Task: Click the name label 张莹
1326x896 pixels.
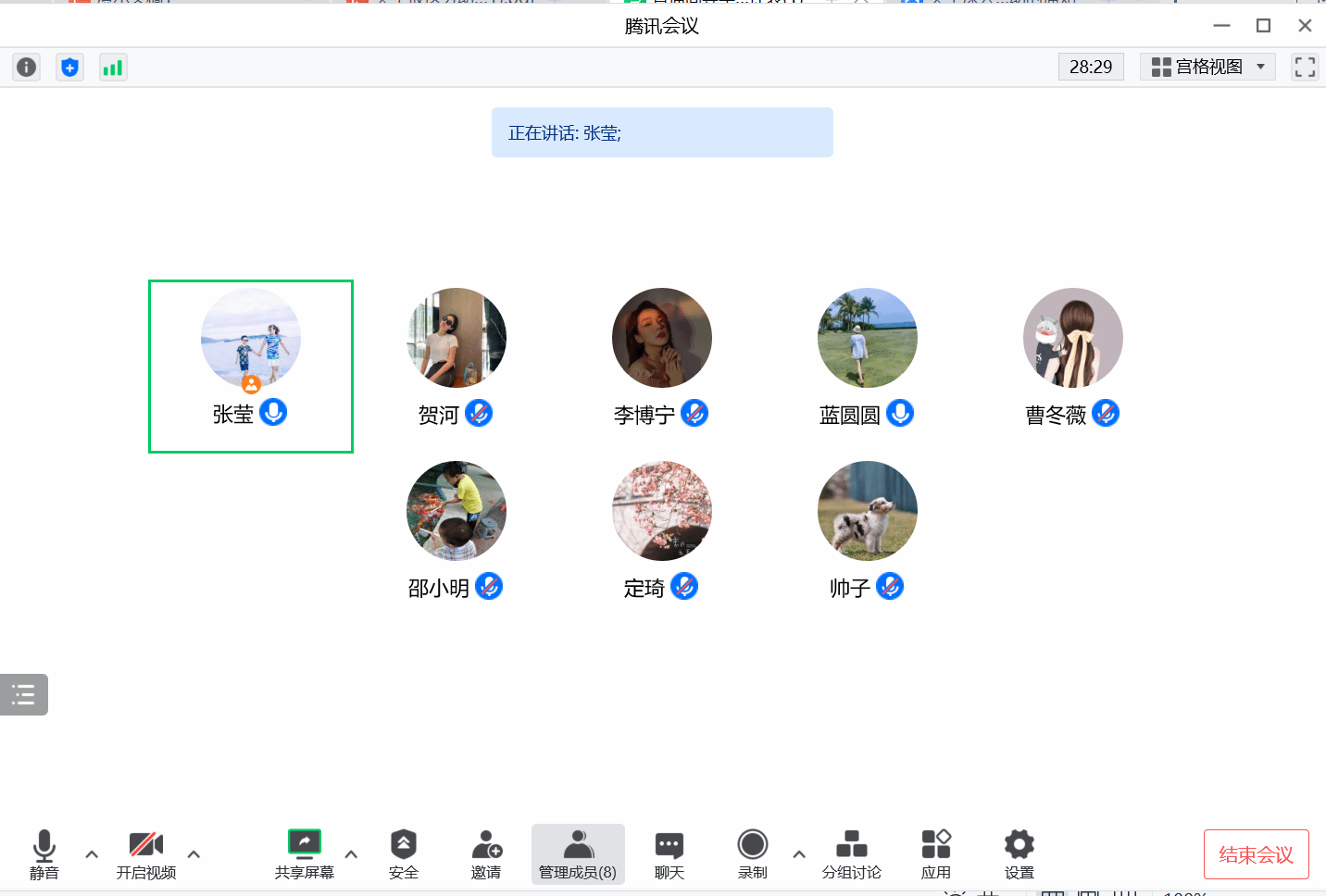Action: 233,415
